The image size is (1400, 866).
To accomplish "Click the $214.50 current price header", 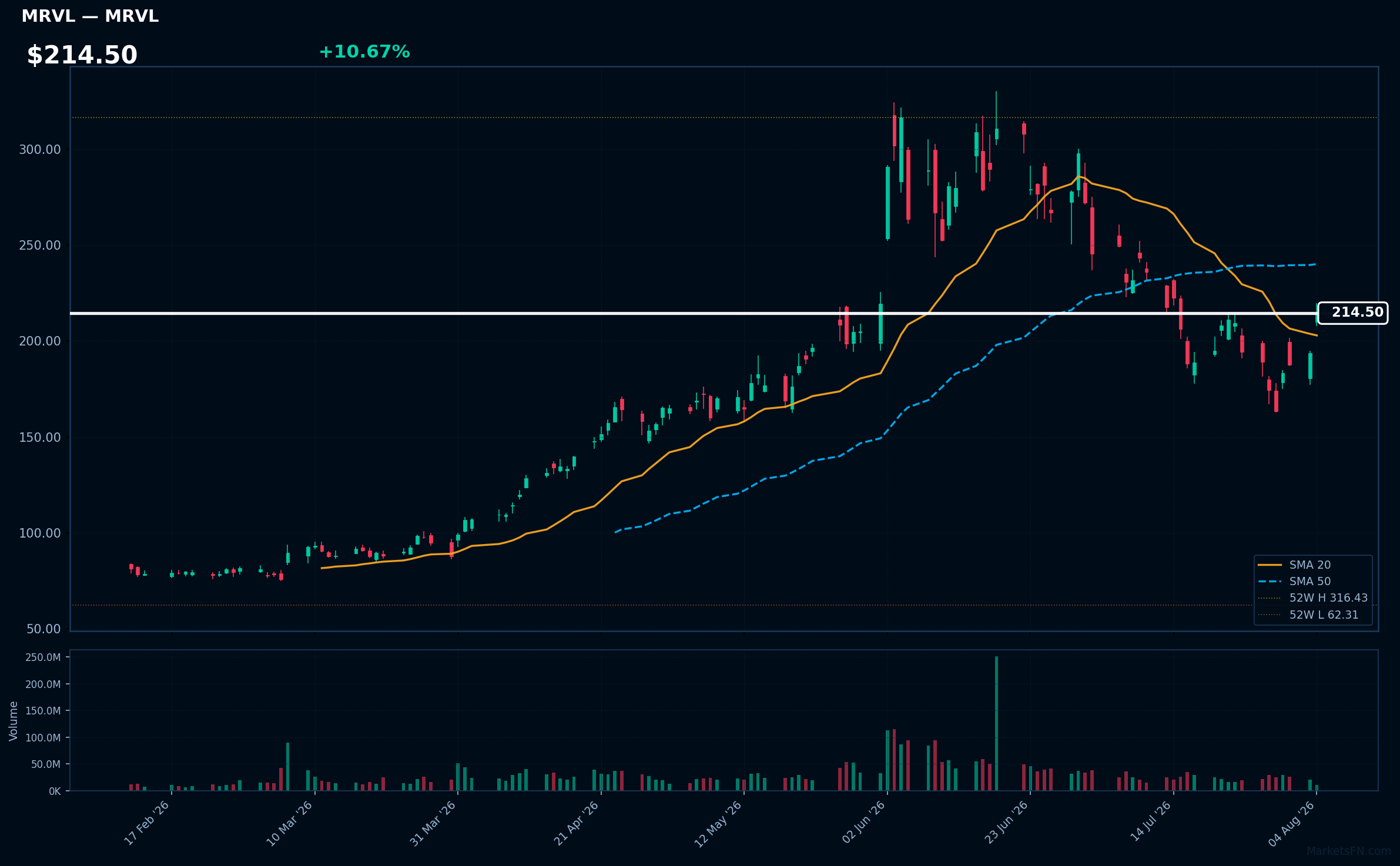I will pyautogui.click(x=82, y=55).
